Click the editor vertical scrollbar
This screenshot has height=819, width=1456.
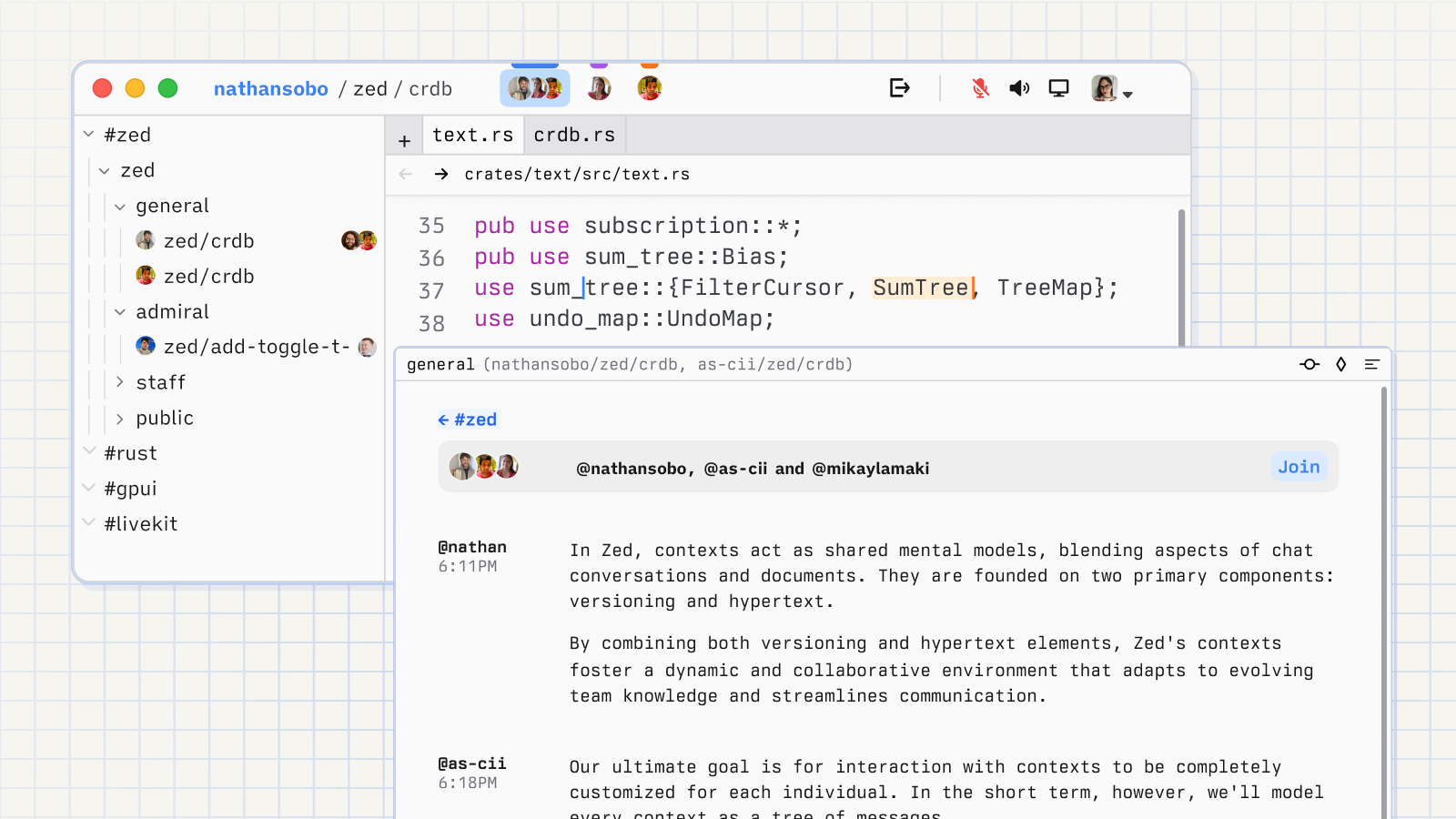click(x=1181, y=273)
